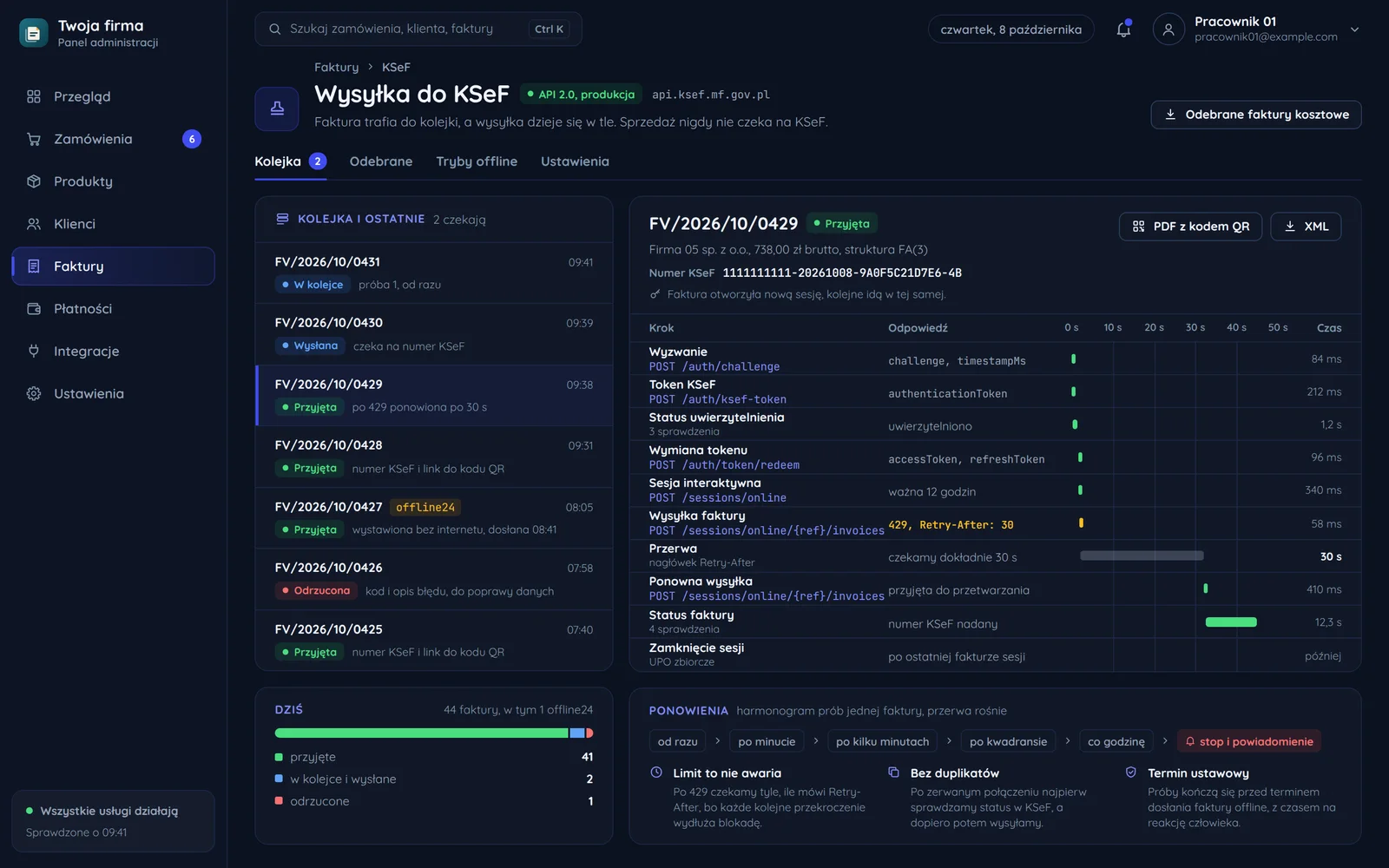Click the Limit to nie awaria clock icon

(x=656, y=773)
